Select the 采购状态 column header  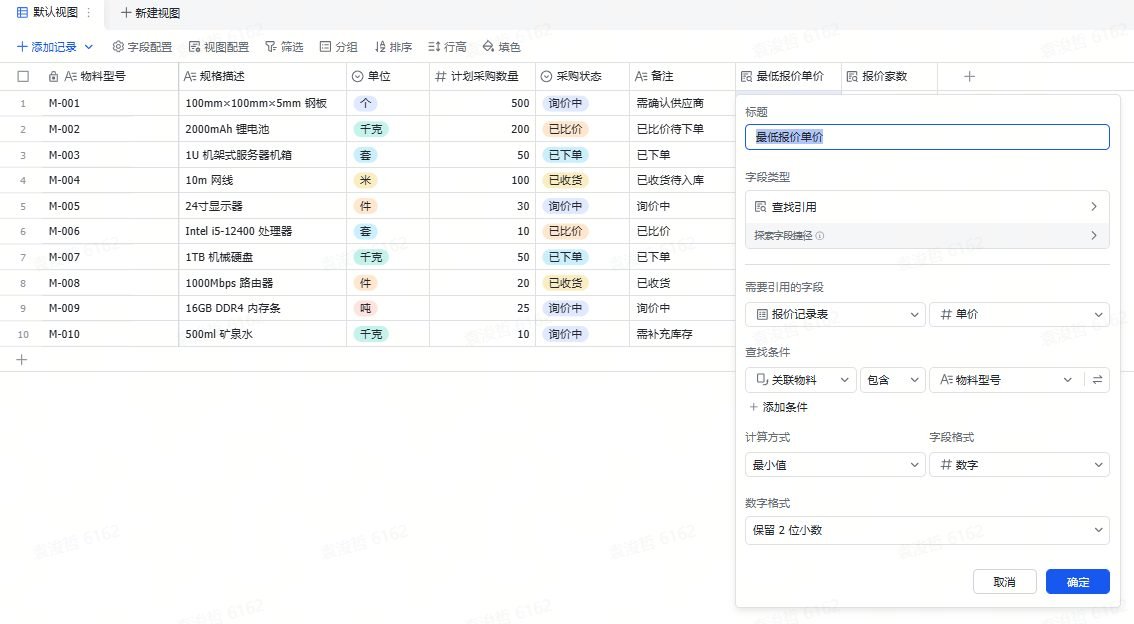pos(582,76)
